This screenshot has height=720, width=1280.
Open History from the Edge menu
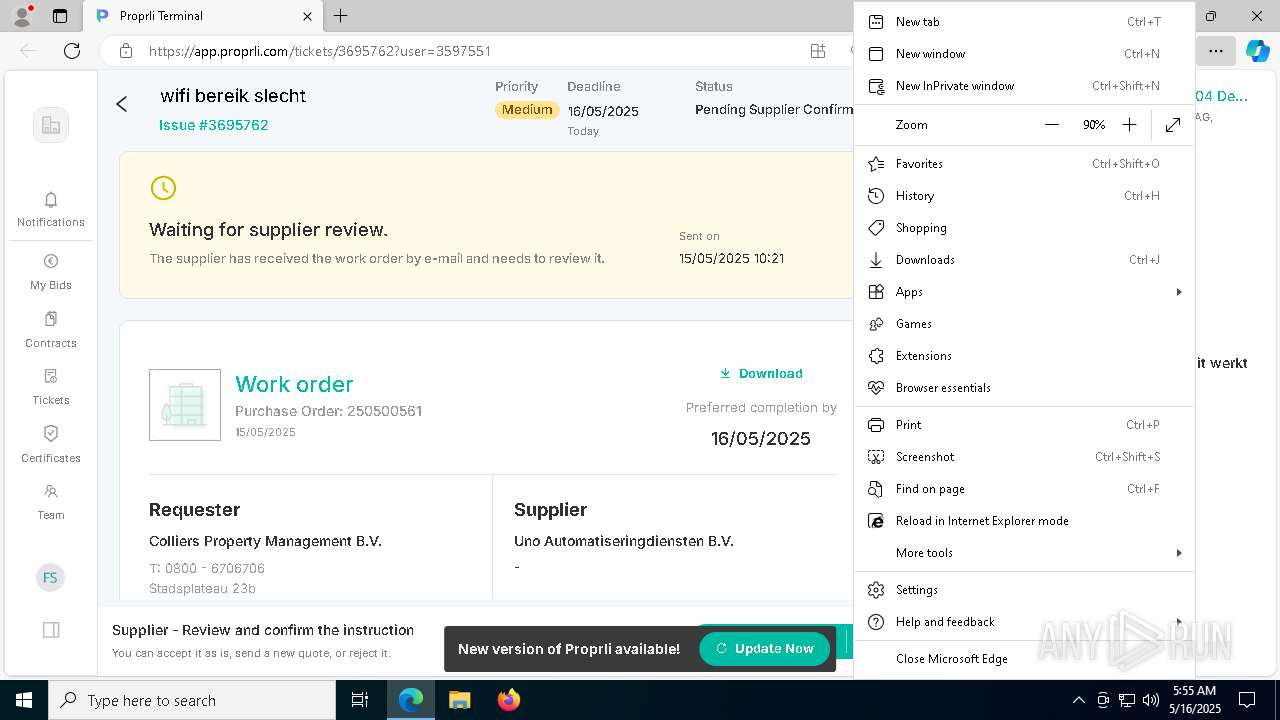pos(1024,196)
